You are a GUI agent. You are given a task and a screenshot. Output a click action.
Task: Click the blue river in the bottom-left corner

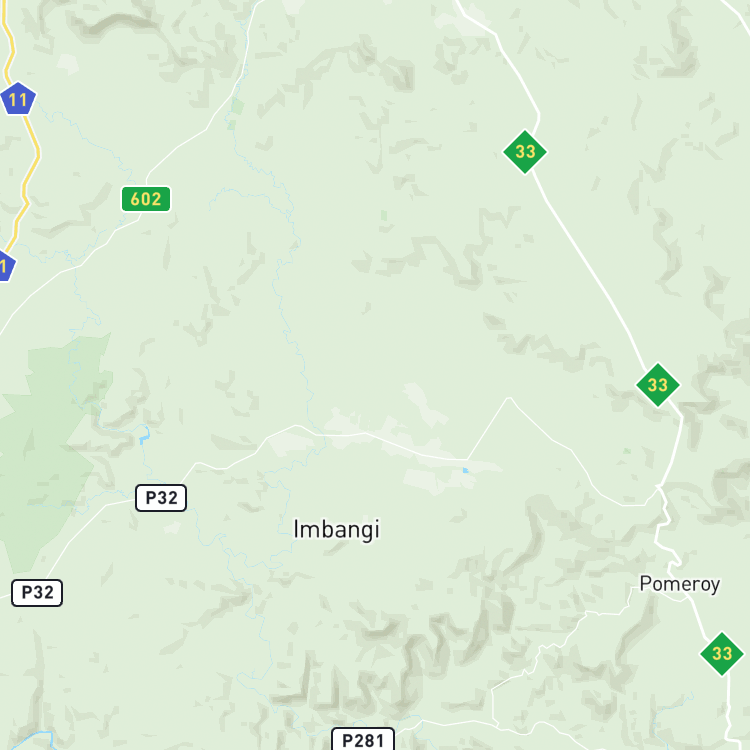[x=29, y=739]
